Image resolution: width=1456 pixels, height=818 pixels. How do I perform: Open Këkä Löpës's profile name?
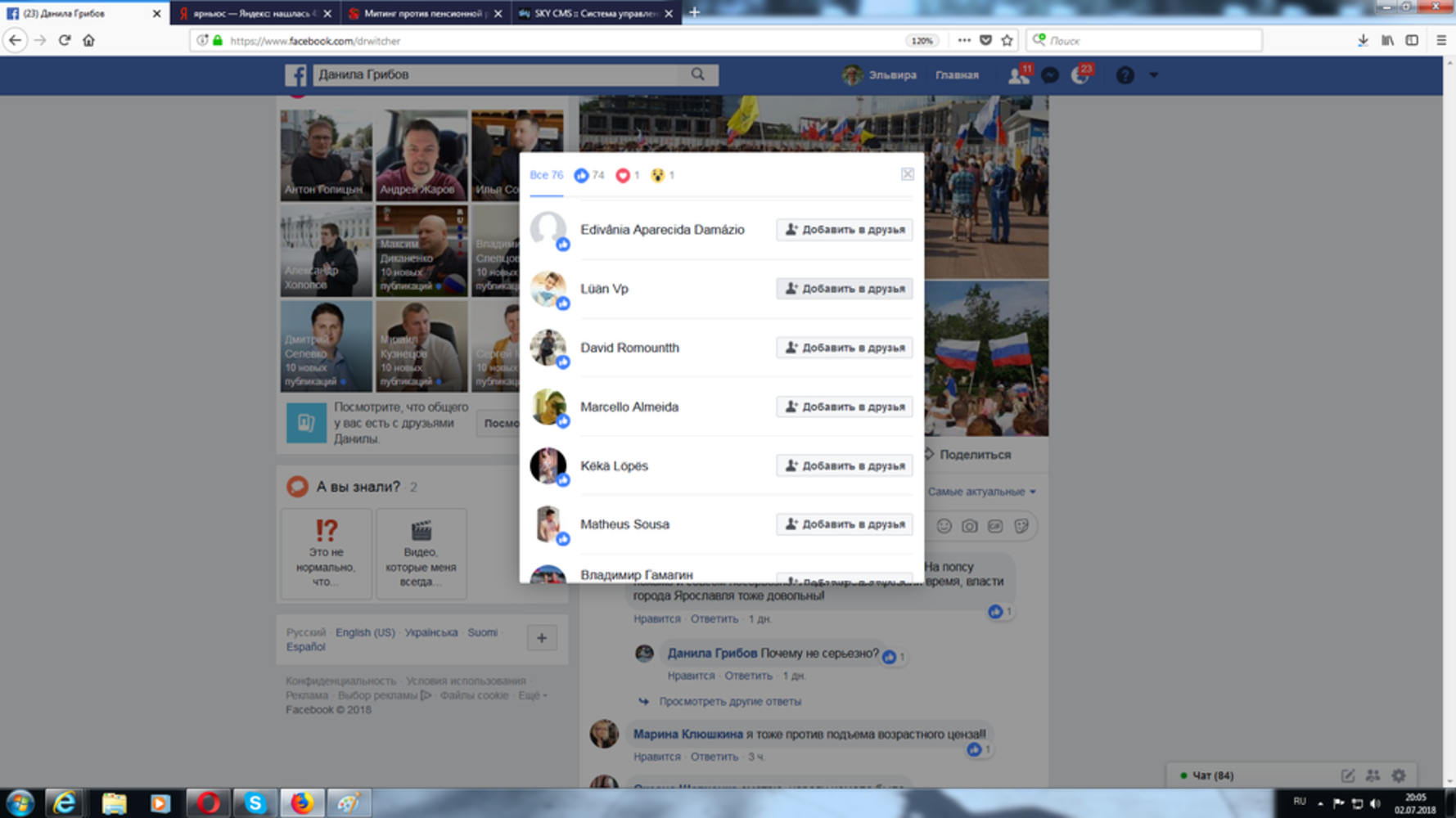[614, 465]
